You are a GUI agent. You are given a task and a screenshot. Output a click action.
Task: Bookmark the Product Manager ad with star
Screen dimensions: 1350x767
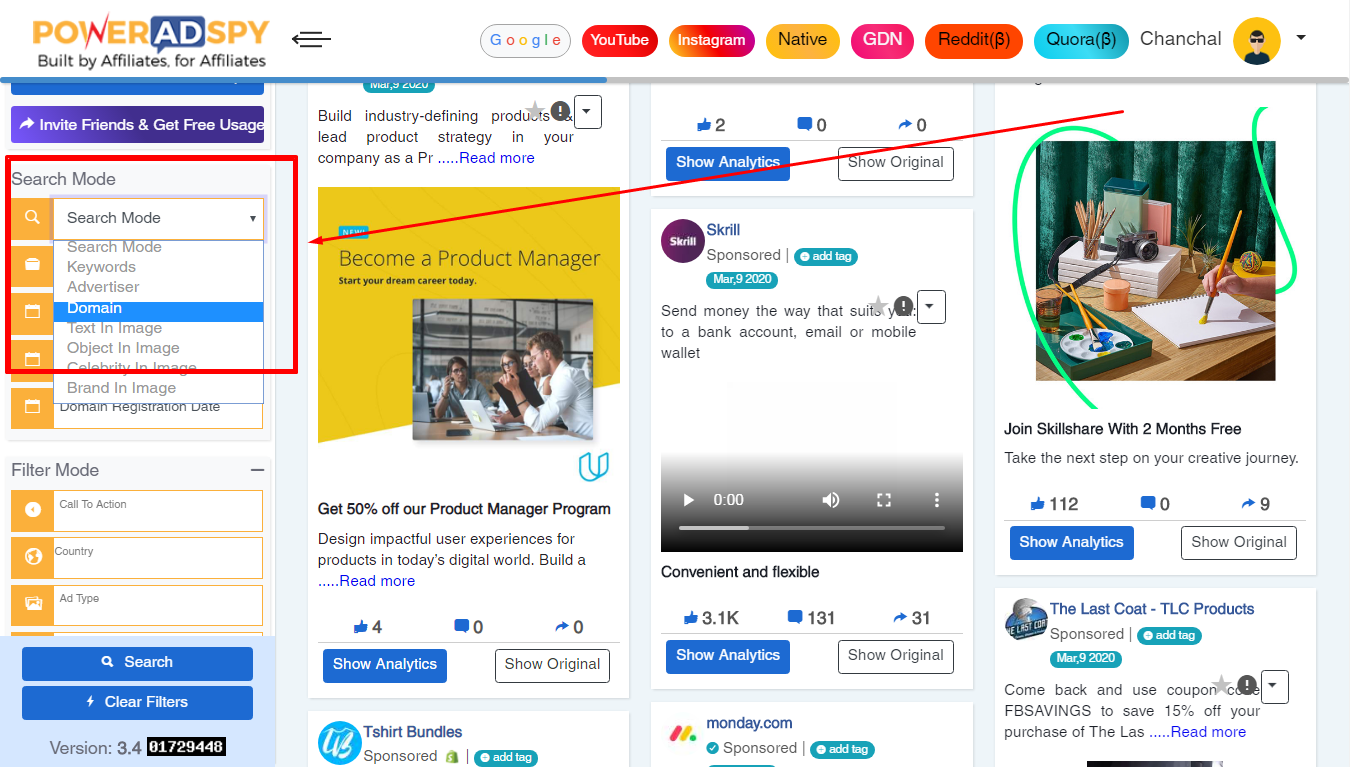[535, 111]
